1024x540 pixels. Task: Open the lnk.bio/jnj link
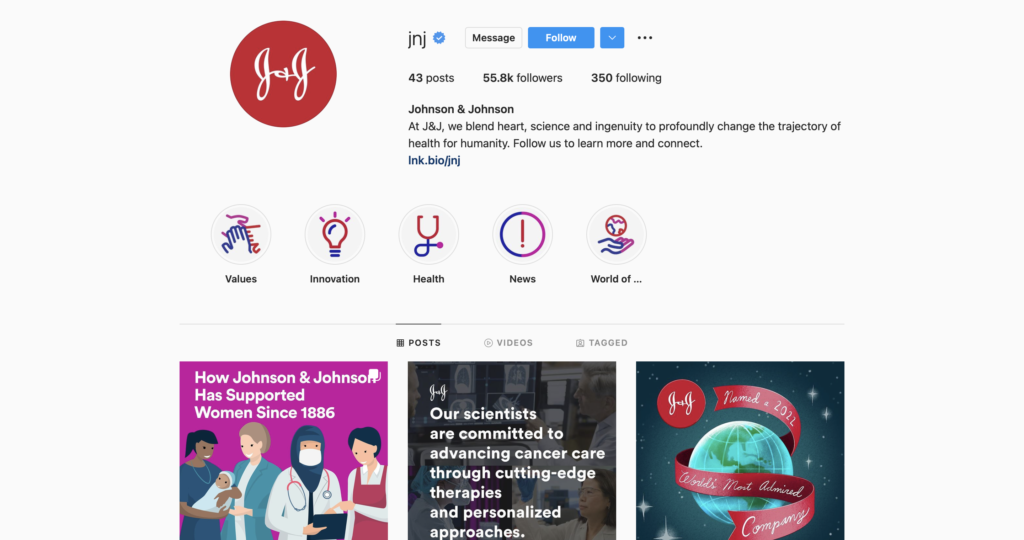pos(434,160)
